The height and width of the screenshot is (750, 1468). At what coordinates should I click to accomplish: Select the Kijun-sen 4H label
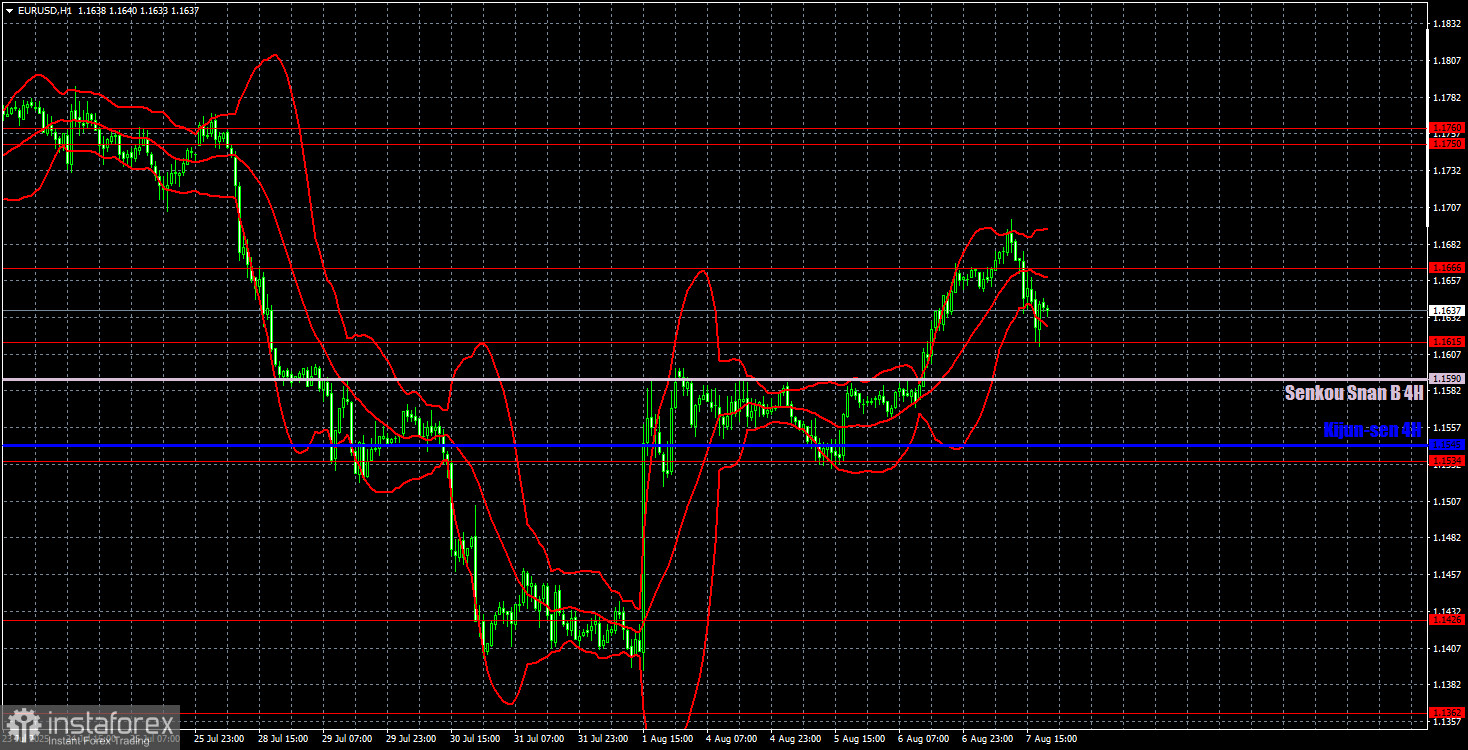coord(1372,430)
